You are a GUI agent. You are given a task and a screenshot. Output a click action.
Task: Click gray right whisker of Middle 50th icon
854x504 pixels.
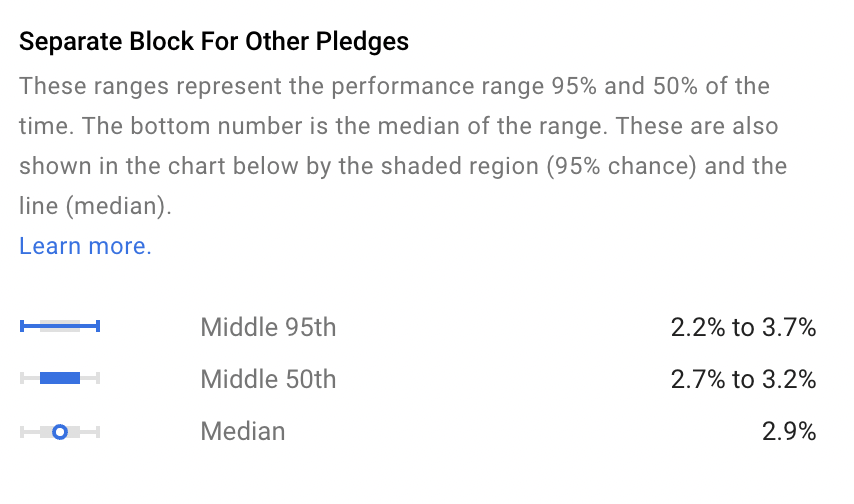click(91, 378)
